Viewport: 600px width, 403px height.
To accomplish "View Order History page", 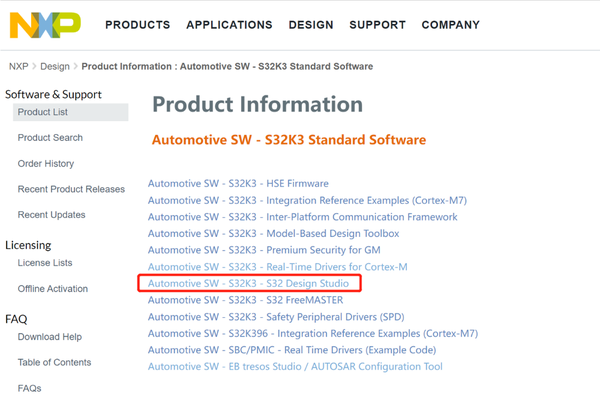I will [46, 163].
